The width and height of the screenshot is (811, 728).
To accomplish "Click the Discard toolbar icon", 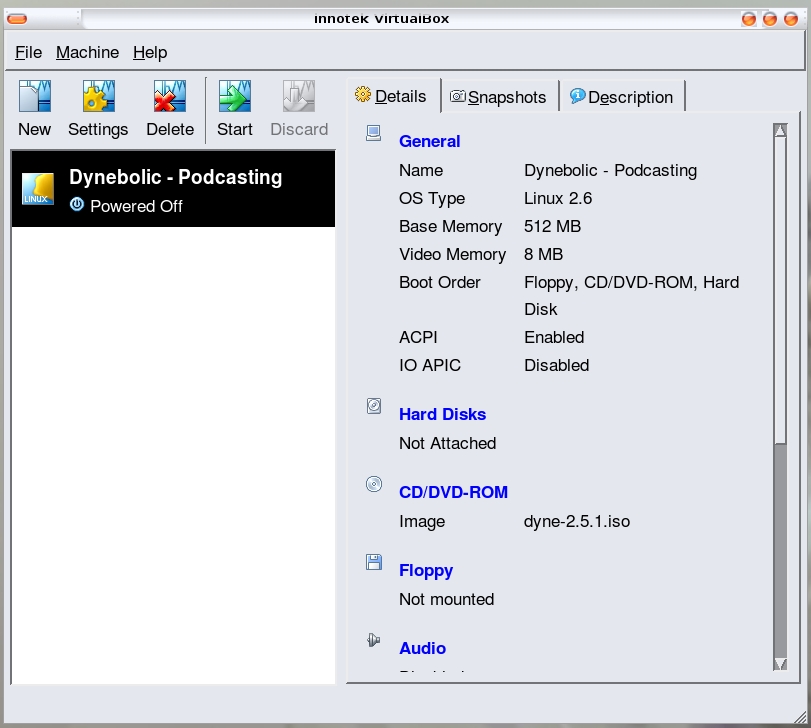I will pos(299,98).
